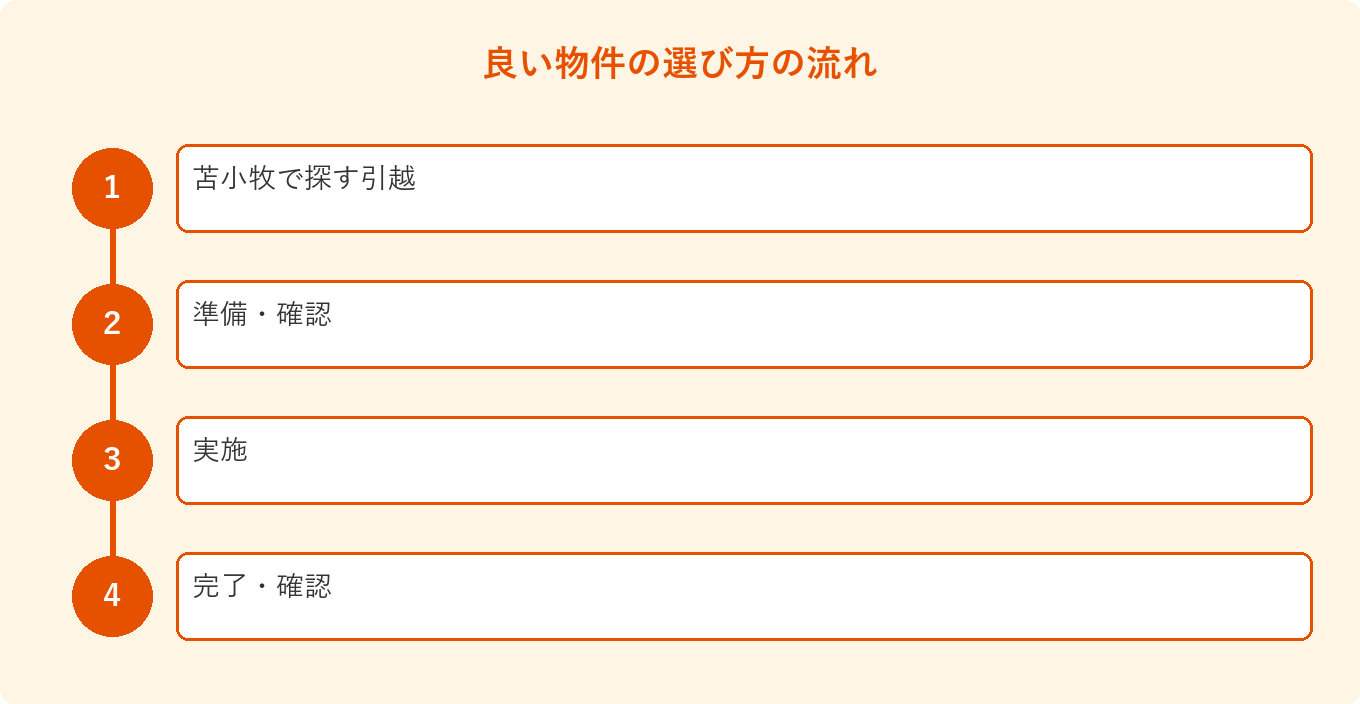Viewport: 1360px width, 704px height.
Task: Select the step 4 circle badge
Action: click(x=112, y=596)
